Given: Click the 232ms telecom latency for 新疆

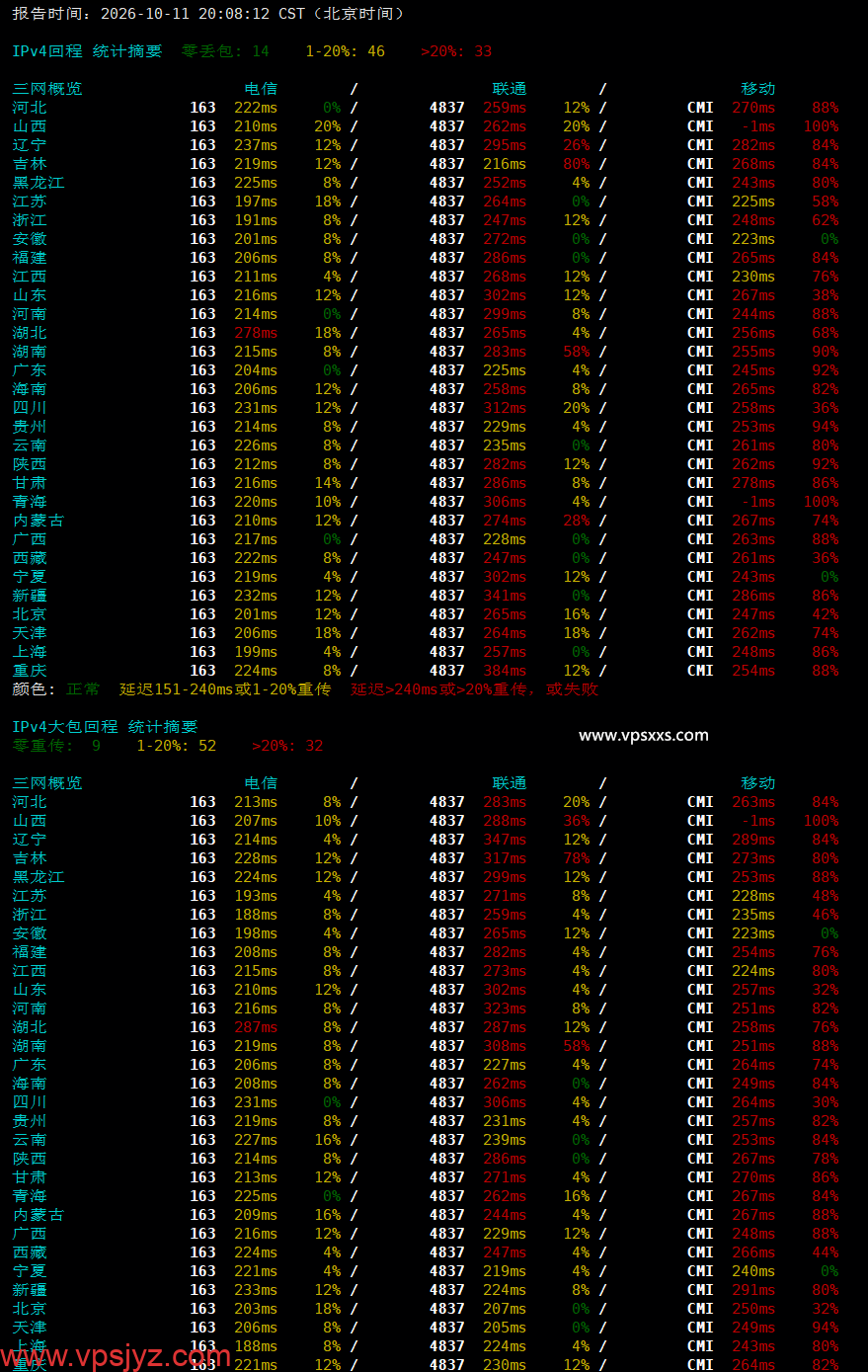Looking at the screenshot, I should pos(256,596).
